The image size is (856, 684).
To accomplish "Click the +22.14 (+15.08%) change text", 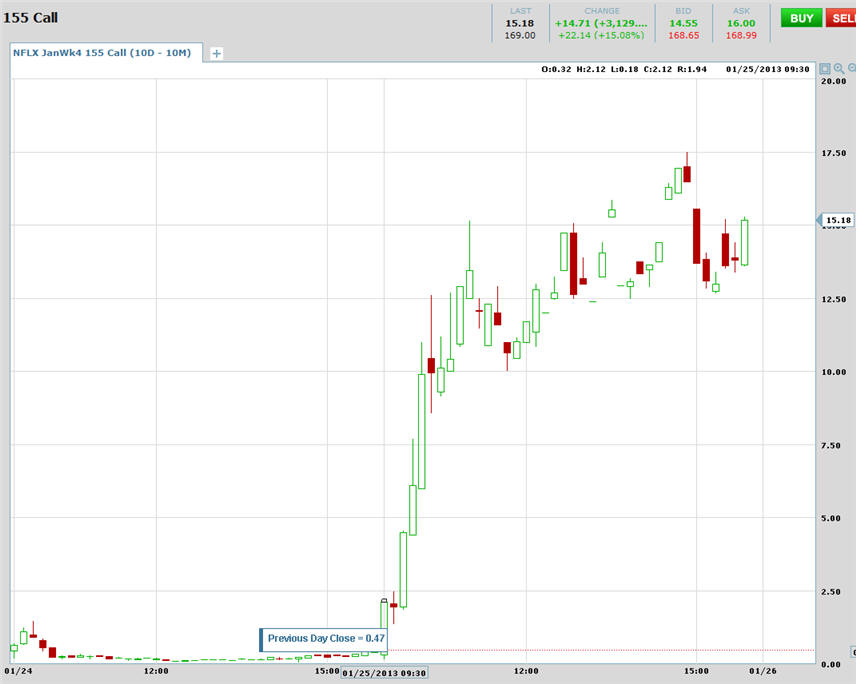I will pos(601,35).
